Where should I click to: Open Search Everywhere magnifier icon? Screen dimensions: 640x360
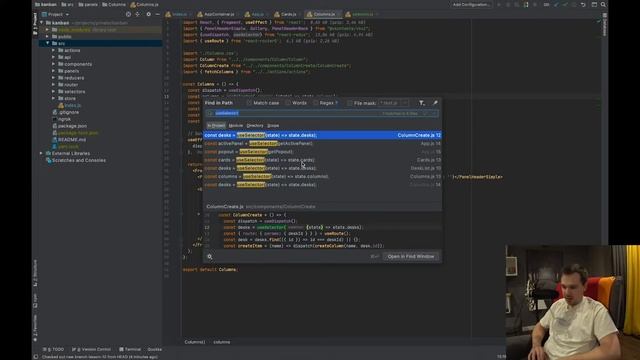[603, 4]
